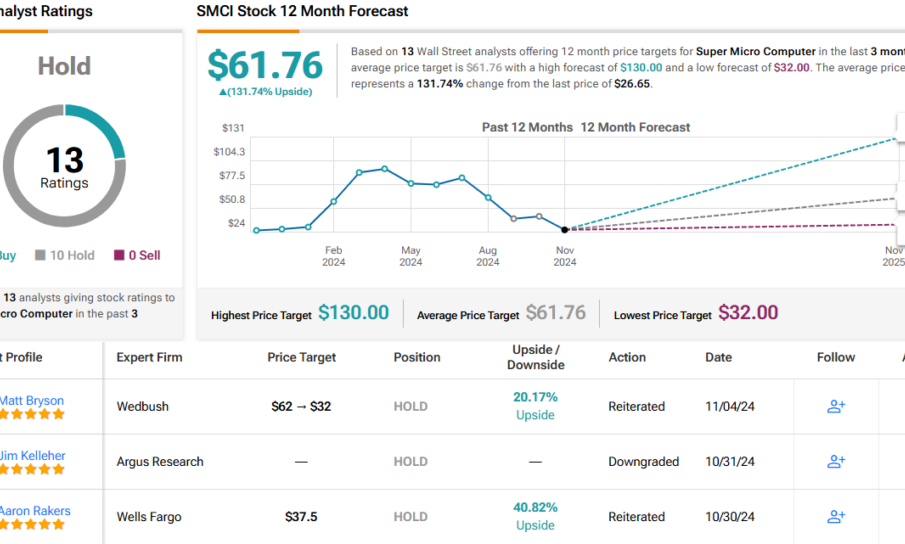The height and width of the screenshot is (544, 905).
Task: Click the $61.76 average price target value
Action: (x=556, y=313)
